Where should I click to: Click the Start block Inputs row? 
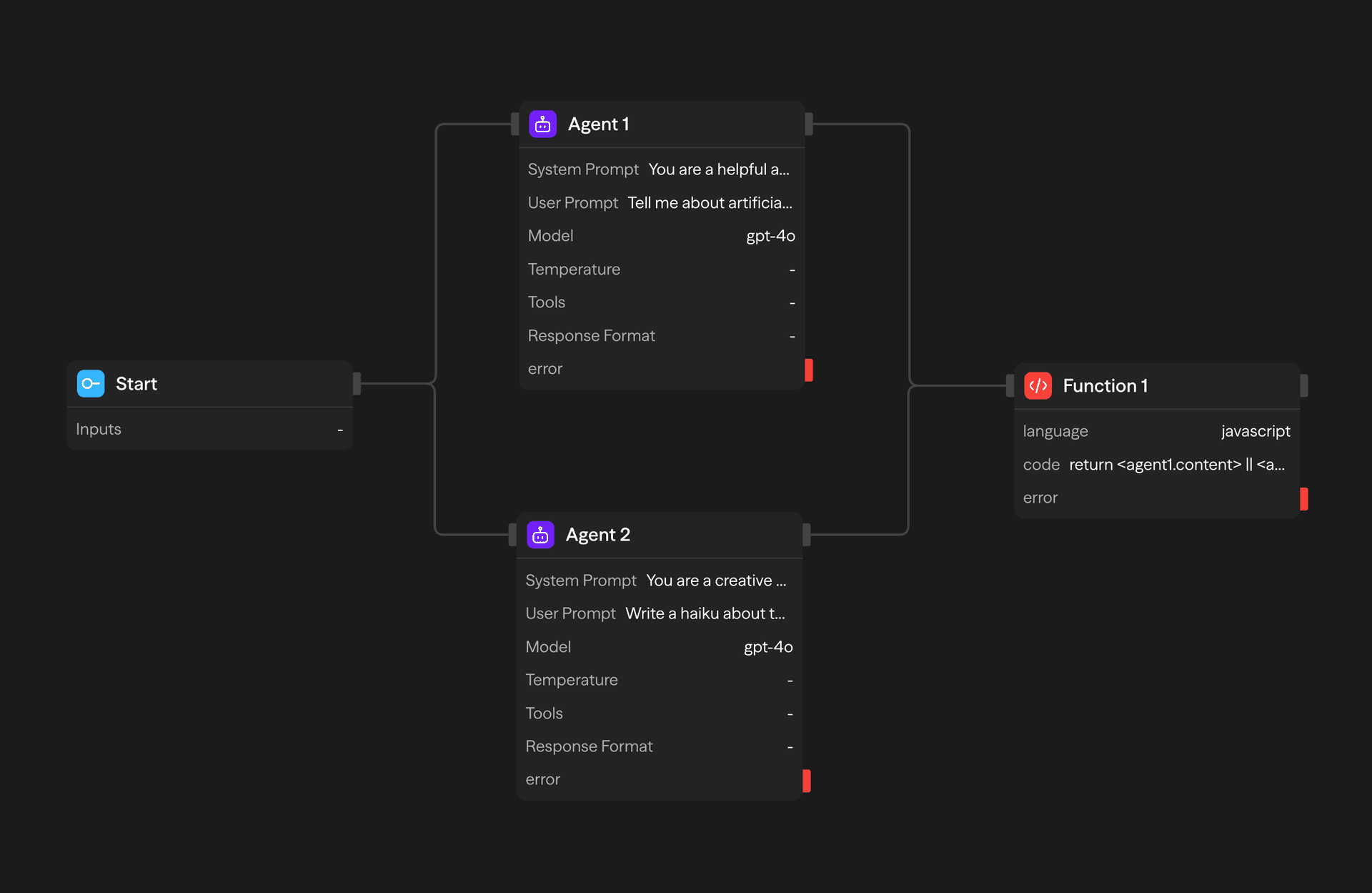click(209, 429)
